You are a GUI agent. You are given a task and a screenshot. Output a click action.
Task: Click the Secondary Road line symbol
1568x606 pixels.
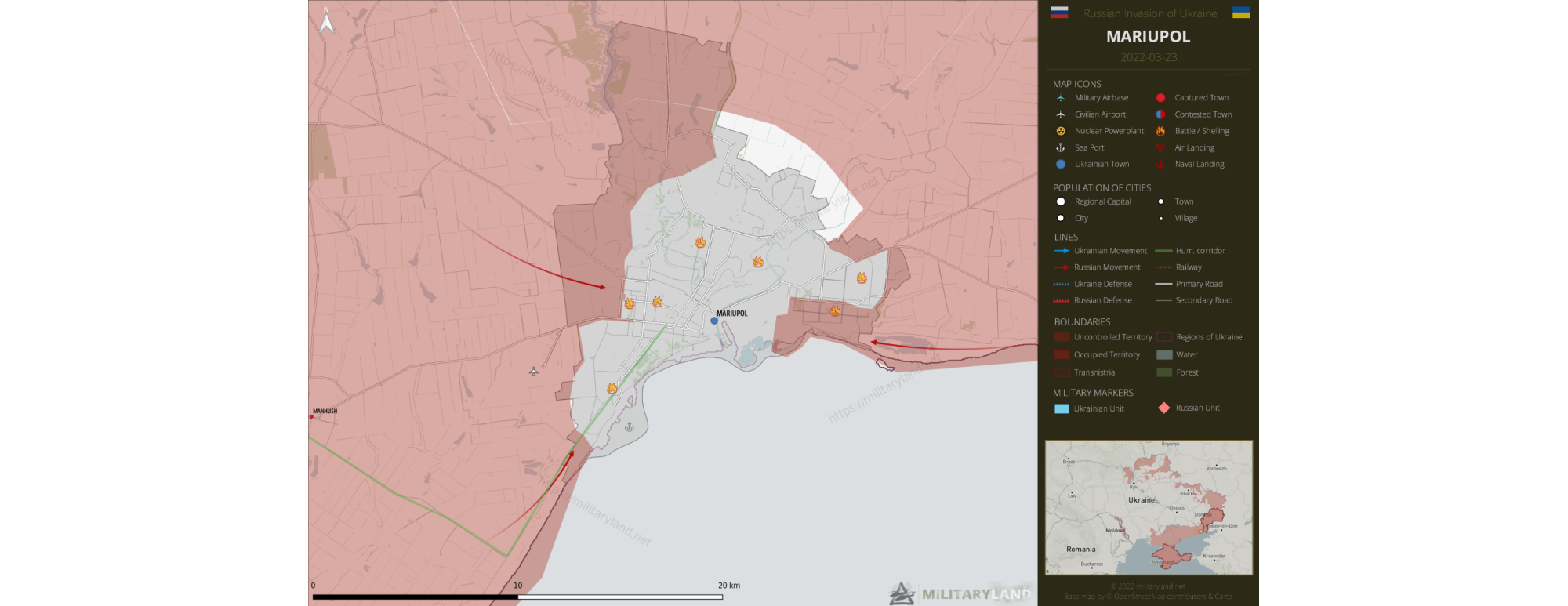tap(1163, 300)
